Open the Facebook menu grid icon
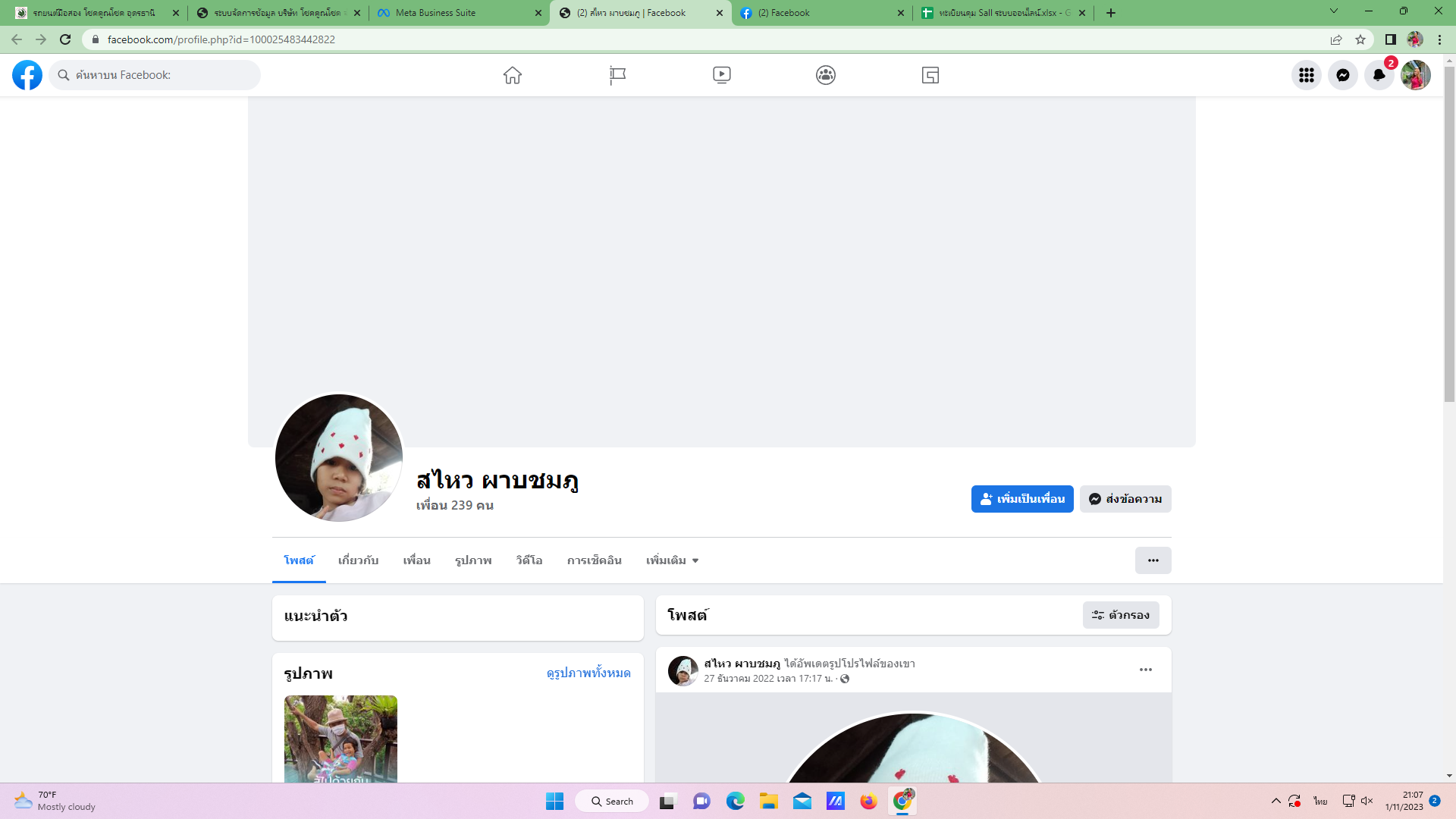 tap(1306, 75)
